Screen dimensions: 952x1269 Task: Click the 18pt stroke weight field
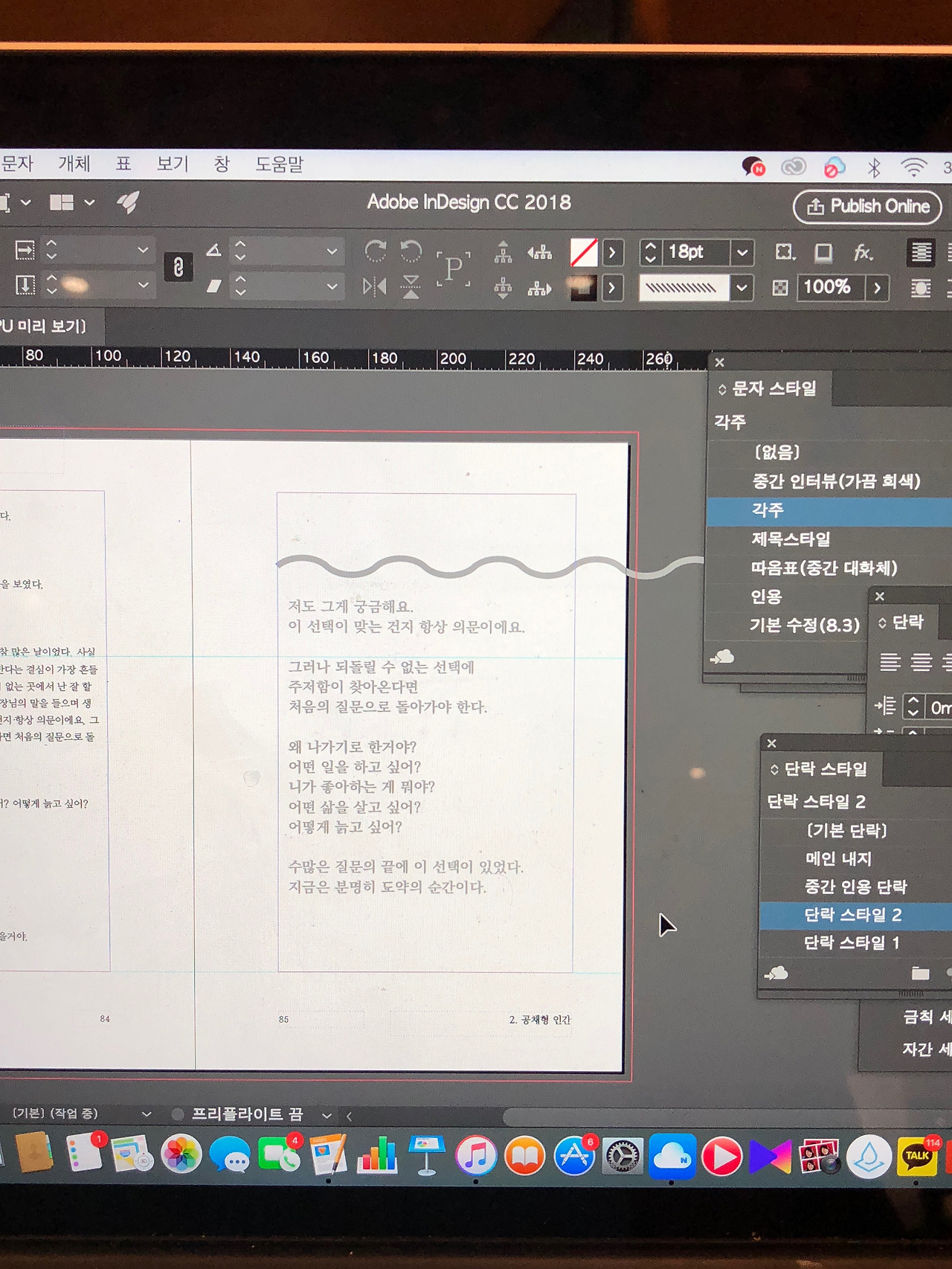(695, 252)
